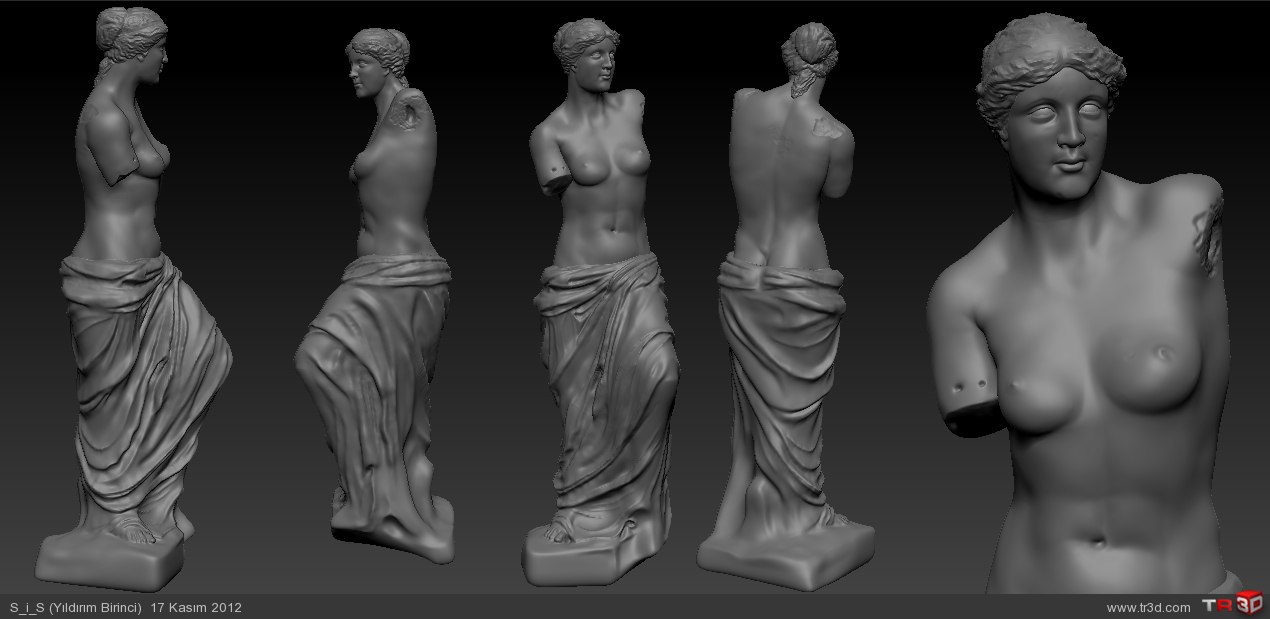Viewport: 1270px width, 619px height.
Task: Click the "S_i_S (Yıldırım Birinci)" author text
Action: point(76,607)
